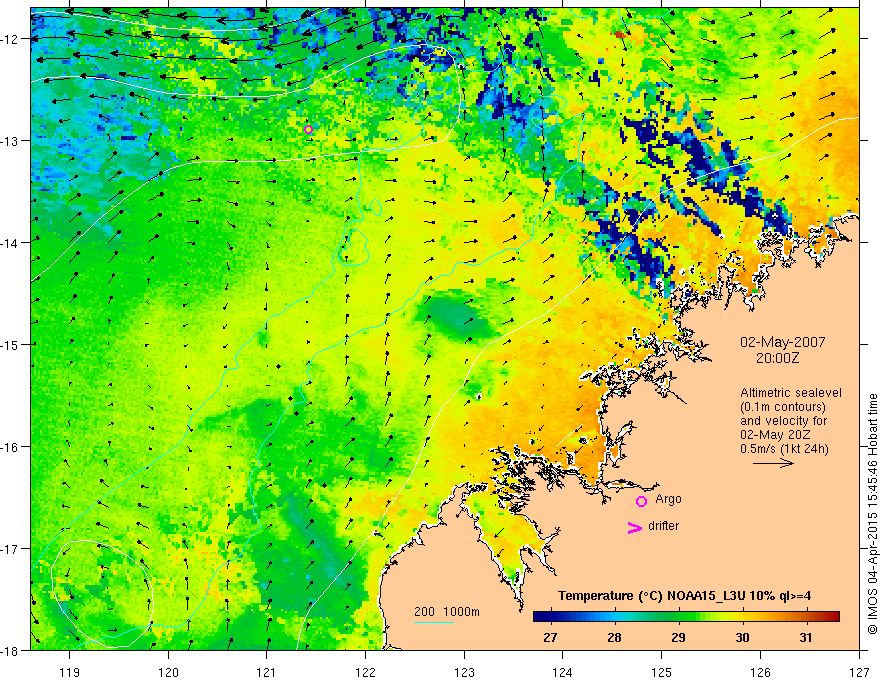Click the '-18' latitude axis label
Image resolution: width=880 pixels, height=680 pixels.
tap(11, 650)
